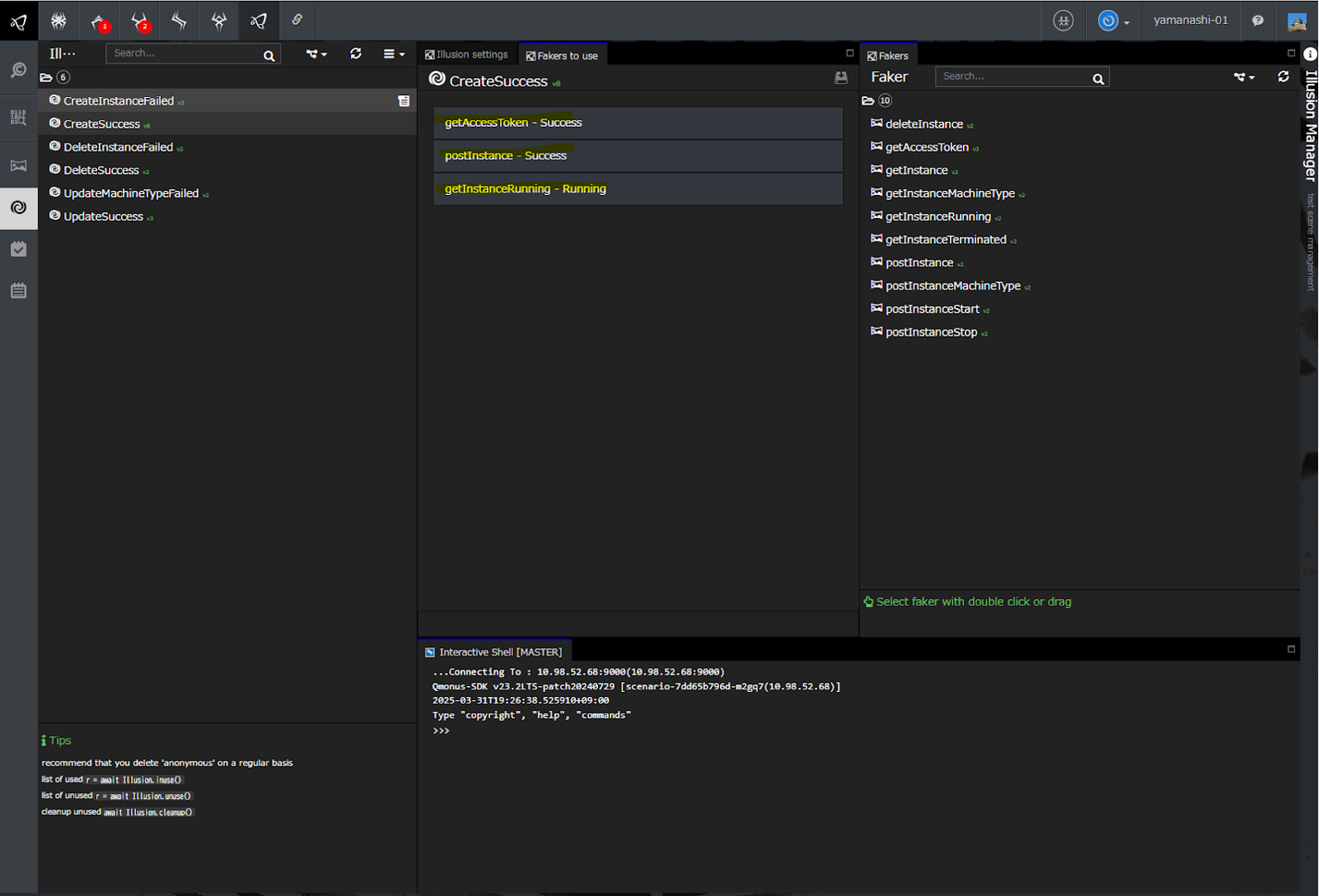Click the spider web icon in top toolbar
1319x896 pixels.
[59, 21]
